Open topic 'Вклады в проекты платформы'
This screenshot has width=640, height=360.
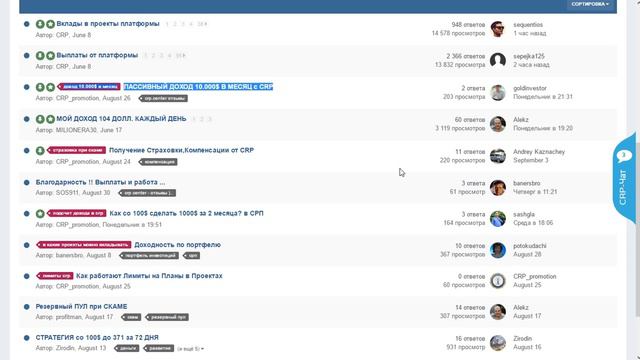click(108, 24)
